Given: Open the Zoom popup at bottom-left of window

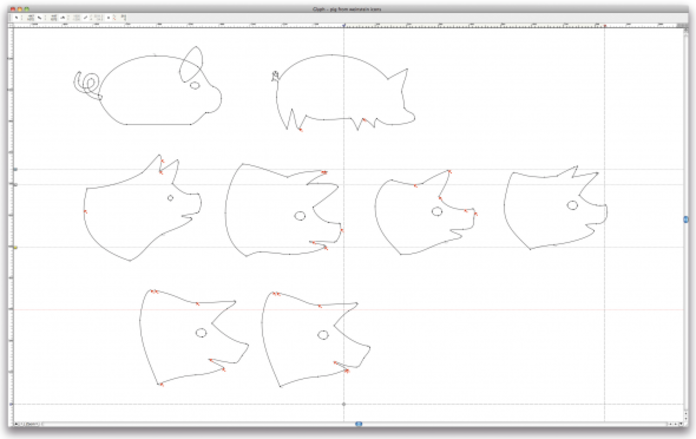Looking at the screenshot, I should (30, 424).
